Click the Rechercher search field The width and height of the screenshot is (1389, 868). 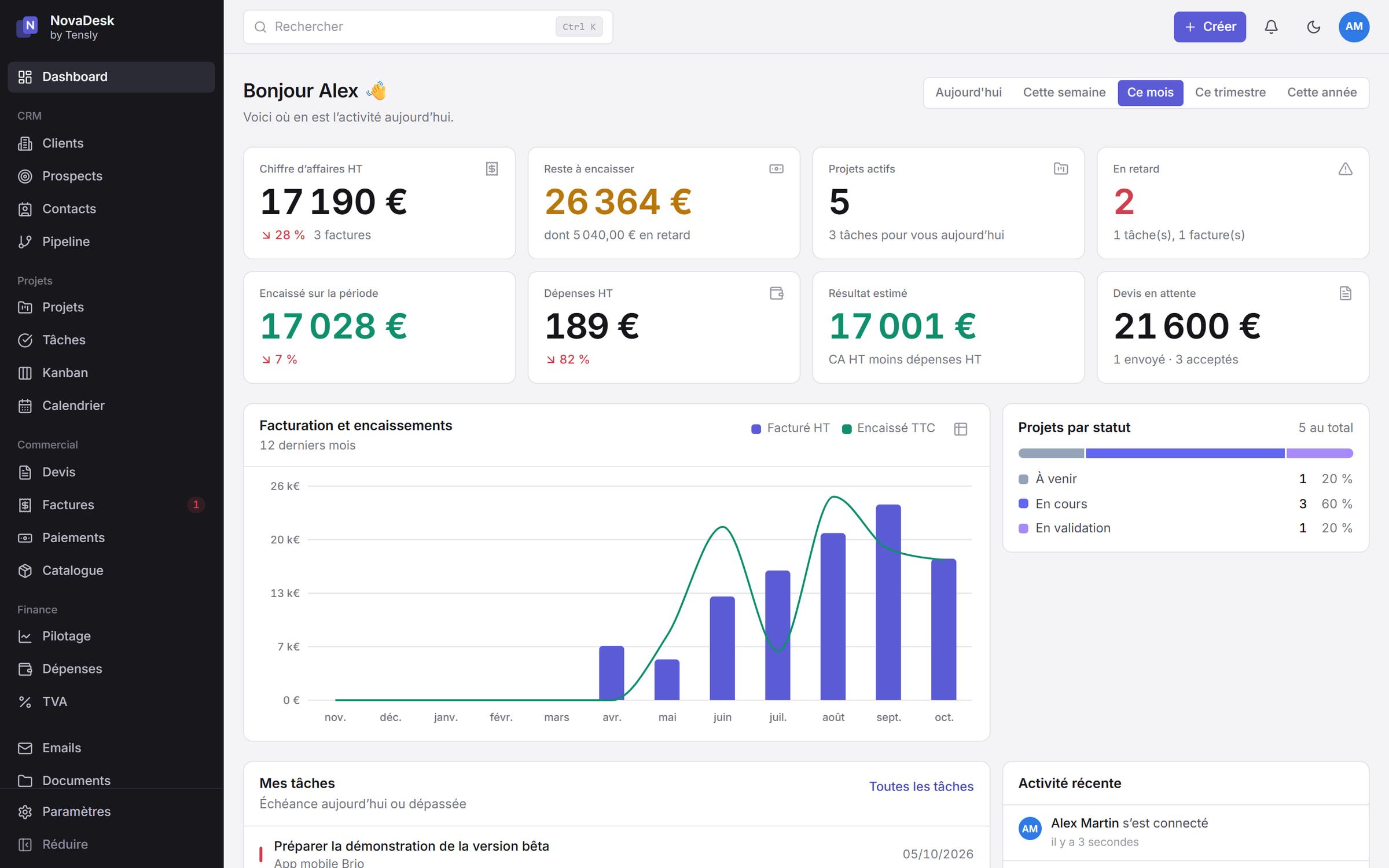[428, 27]
